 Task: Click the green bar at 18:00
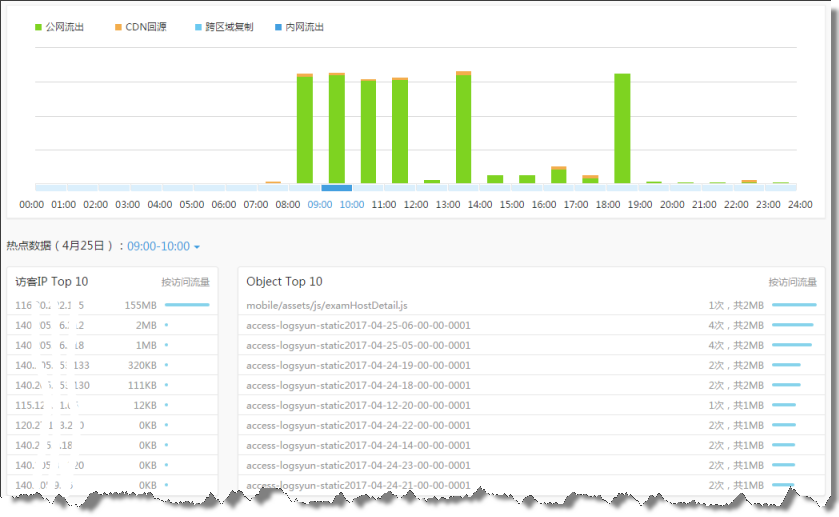pos(622,128)
